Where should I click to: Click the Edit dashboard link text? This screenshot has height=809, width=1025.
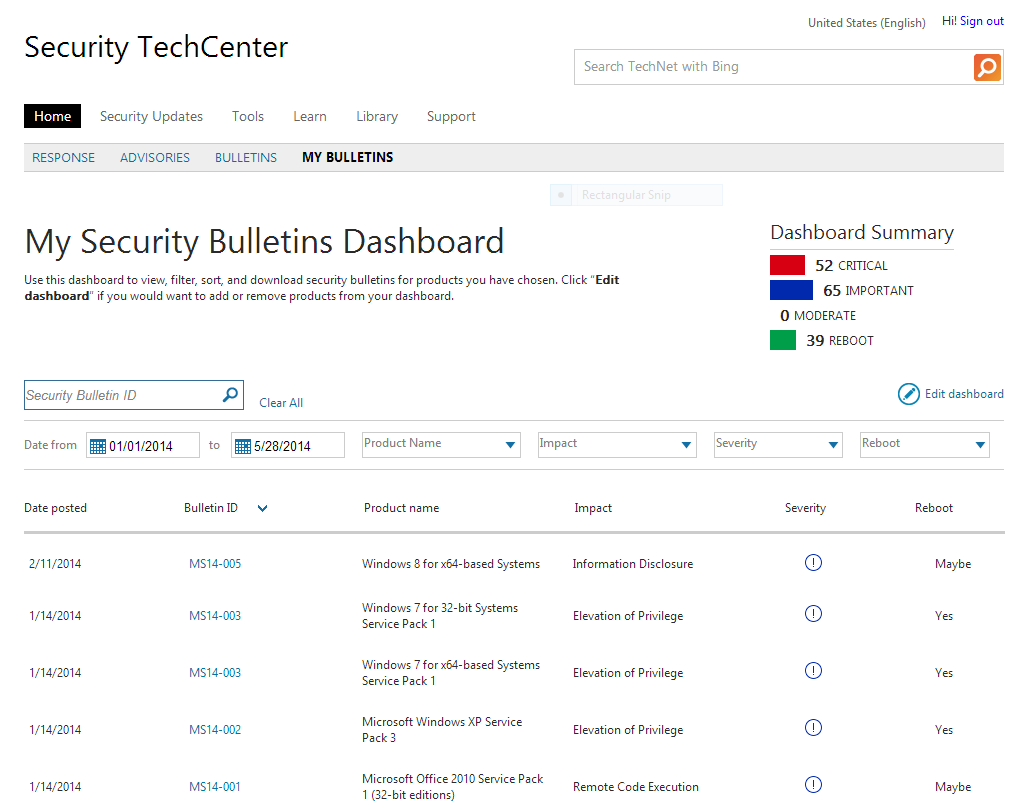pos(964,394)
